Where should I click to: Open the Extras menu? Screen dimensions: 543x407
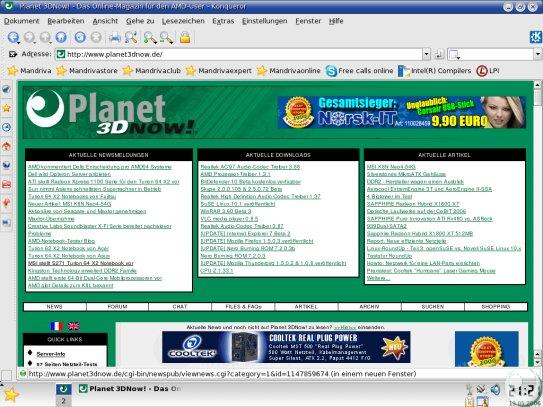coord(223,21)
